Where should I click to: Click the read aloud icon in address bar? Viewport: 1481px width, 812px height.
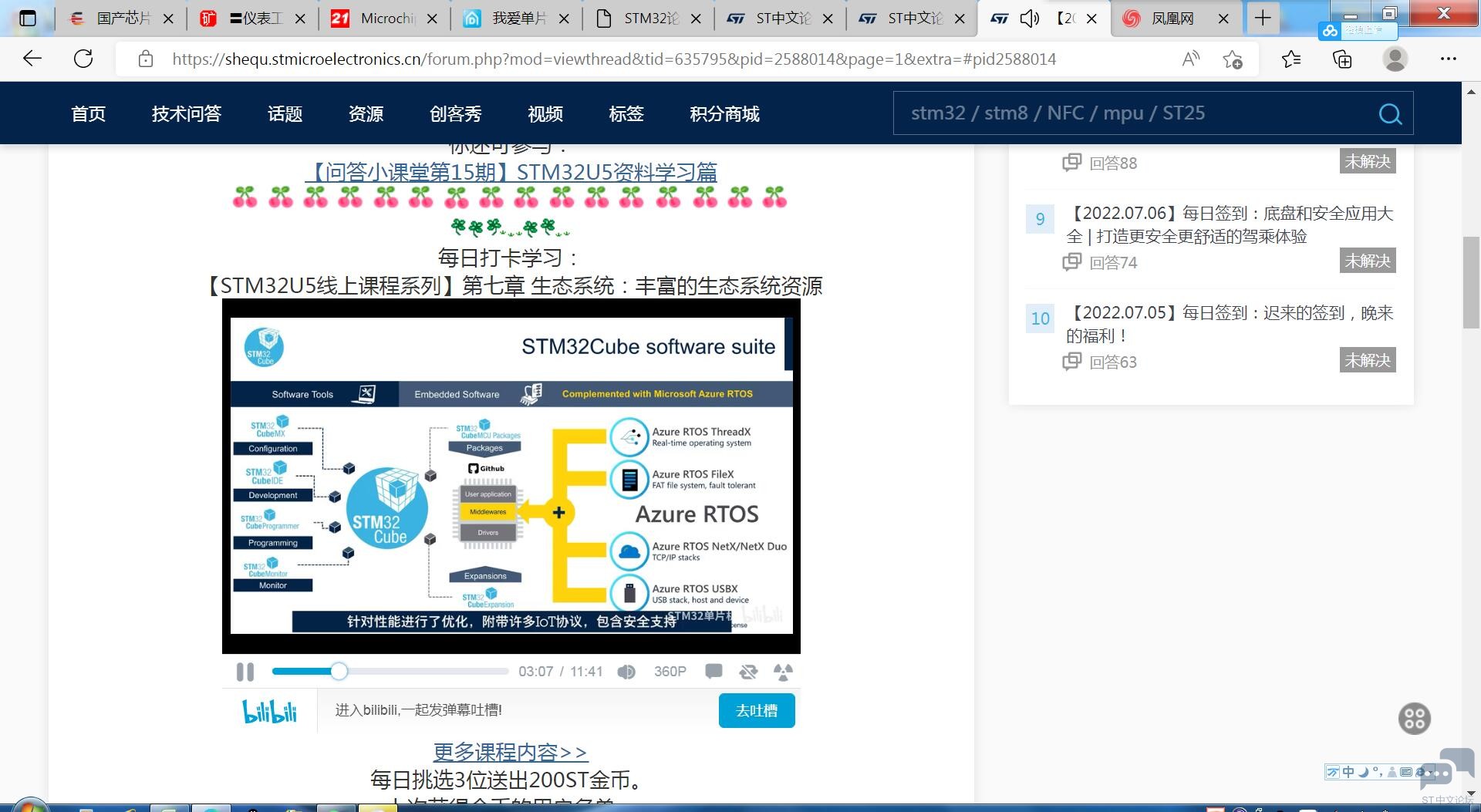[x=1191, y=59]
